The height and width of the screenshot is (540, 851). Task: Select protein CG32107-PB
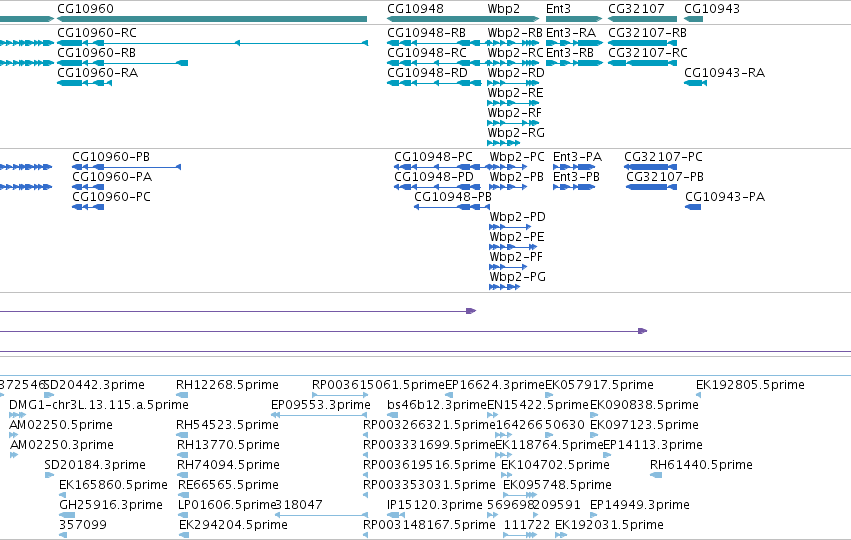tap(665, 177)
